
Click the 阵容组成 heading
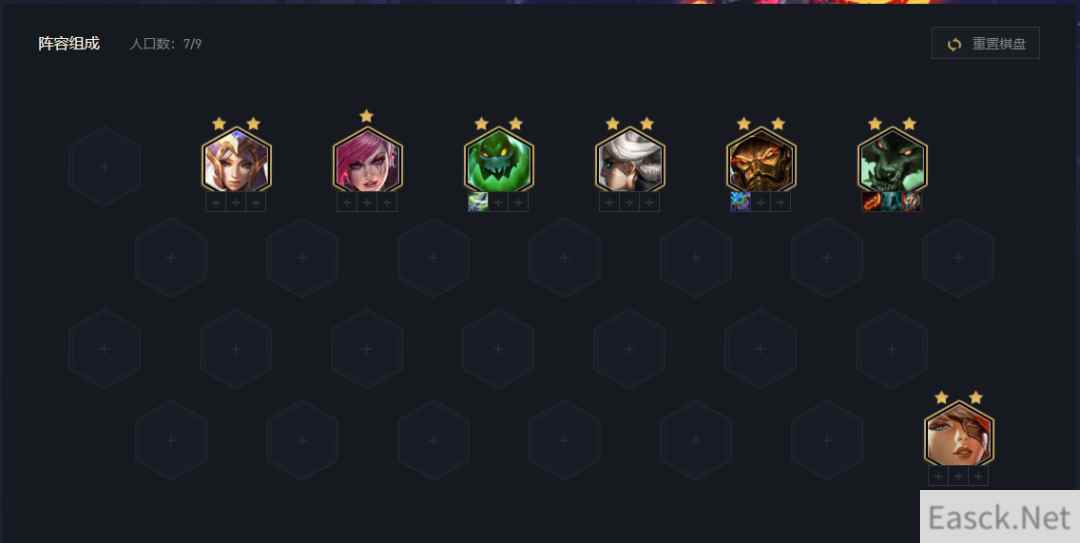pyautogui.click(x=69, y=43)
